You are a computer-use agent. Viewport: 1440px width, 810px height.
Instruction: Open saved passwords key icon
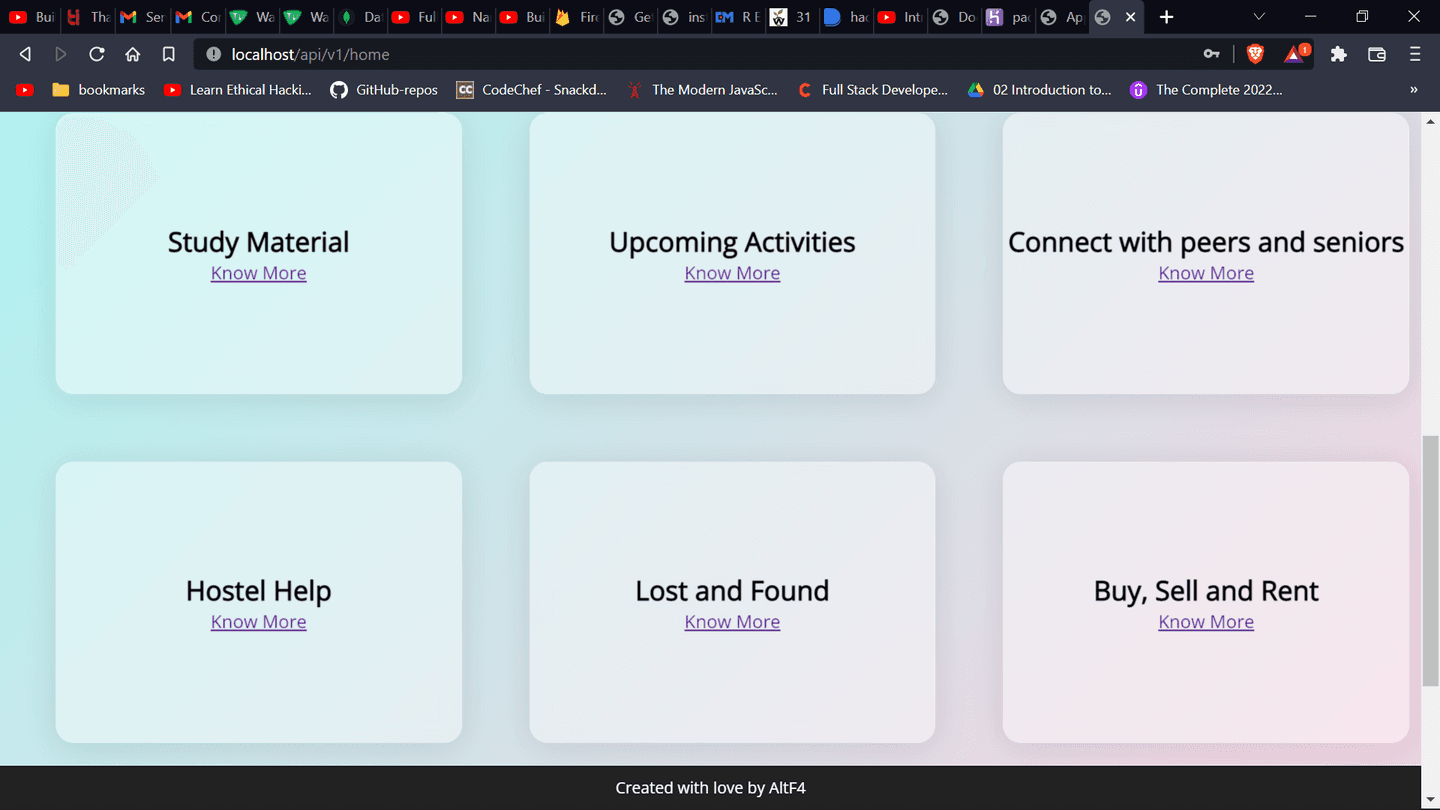pos(1211,54)
